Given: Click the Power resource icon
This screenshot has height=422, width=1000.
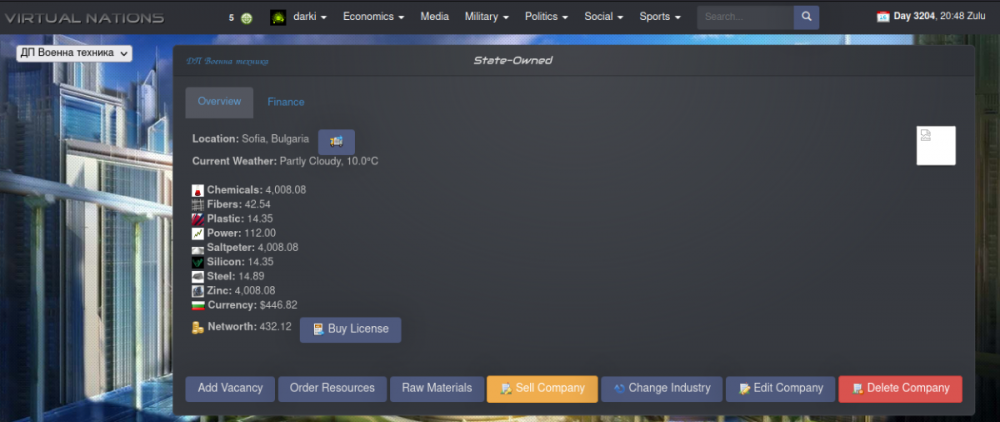Looking at the screenshot, I should [198, 233].
